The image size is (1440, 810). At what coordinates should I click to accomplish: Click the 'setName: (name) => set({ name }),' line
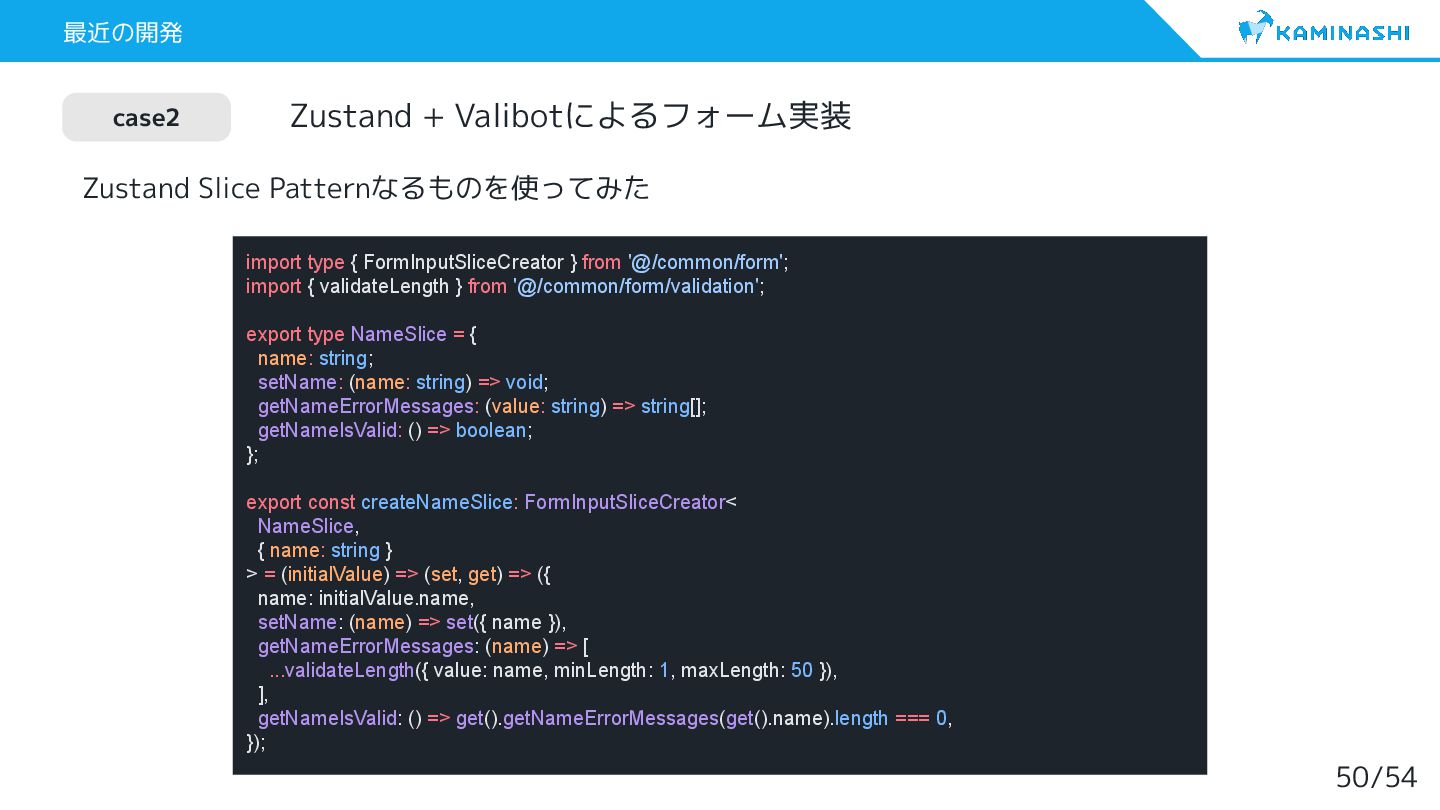point(412,622)
